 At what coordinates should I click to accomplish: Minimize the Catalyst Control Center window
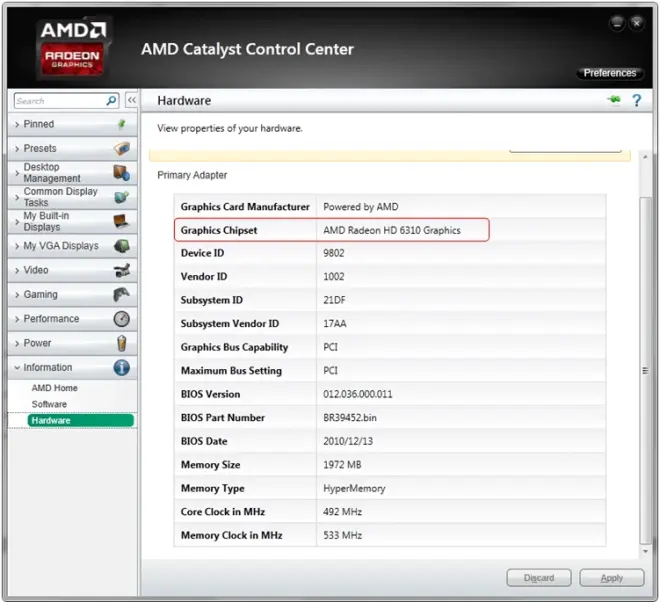[x=617, y=23]
